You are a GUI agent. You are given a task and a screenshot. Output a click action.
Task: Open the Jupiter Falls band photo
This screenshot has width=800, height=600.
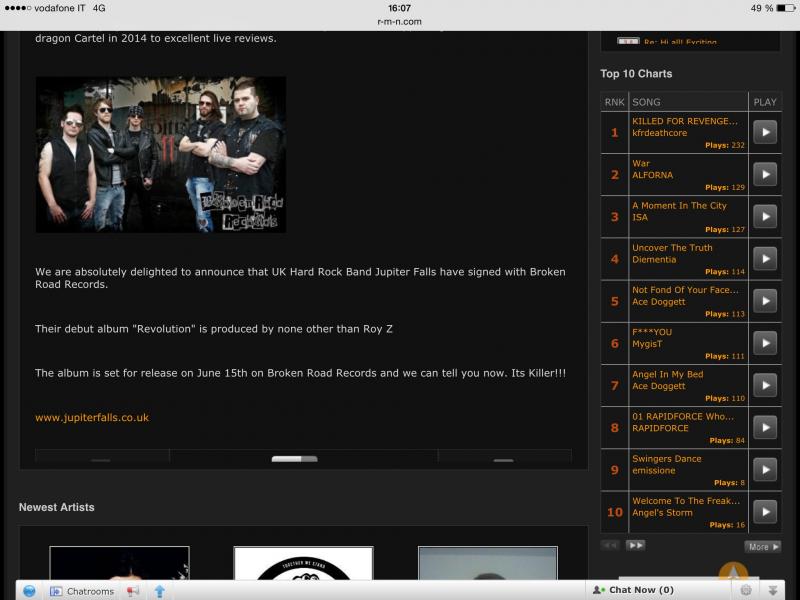click(161, 155)
